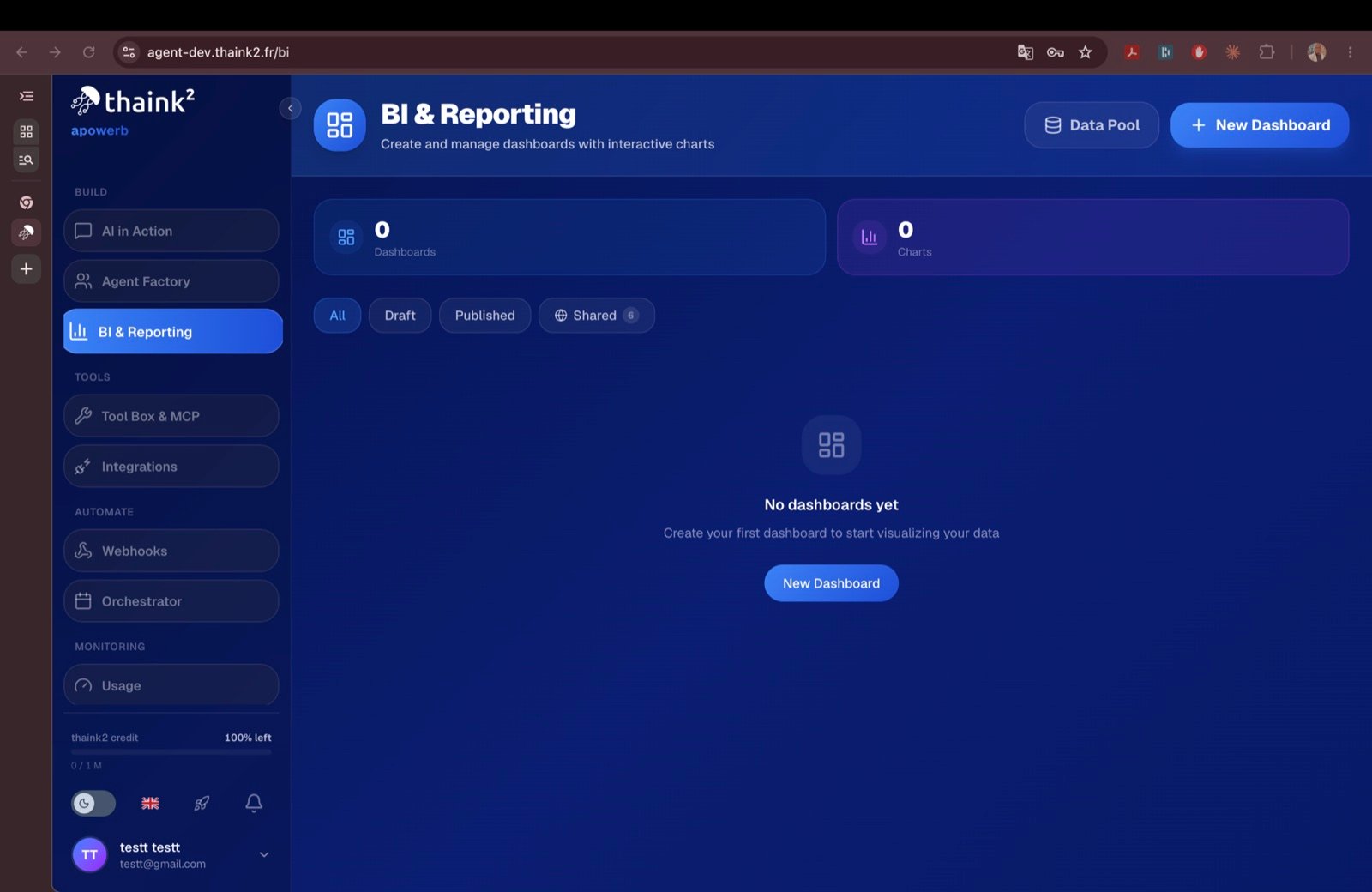
Task: Open notifications bell
Action: click(x=254, y=803)
